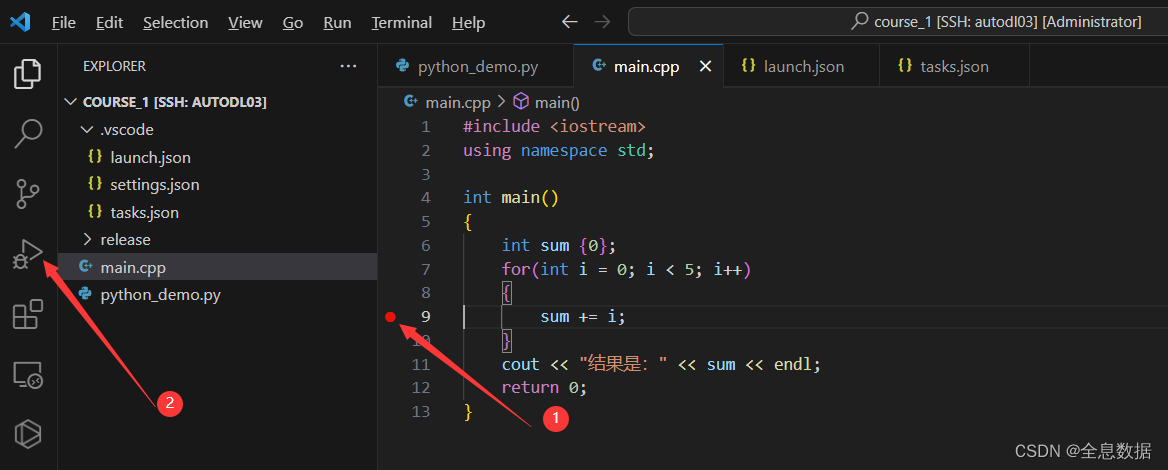
Task: Open the Search view in activity bar
Action: pyautogui.click(x=28, y=133)
